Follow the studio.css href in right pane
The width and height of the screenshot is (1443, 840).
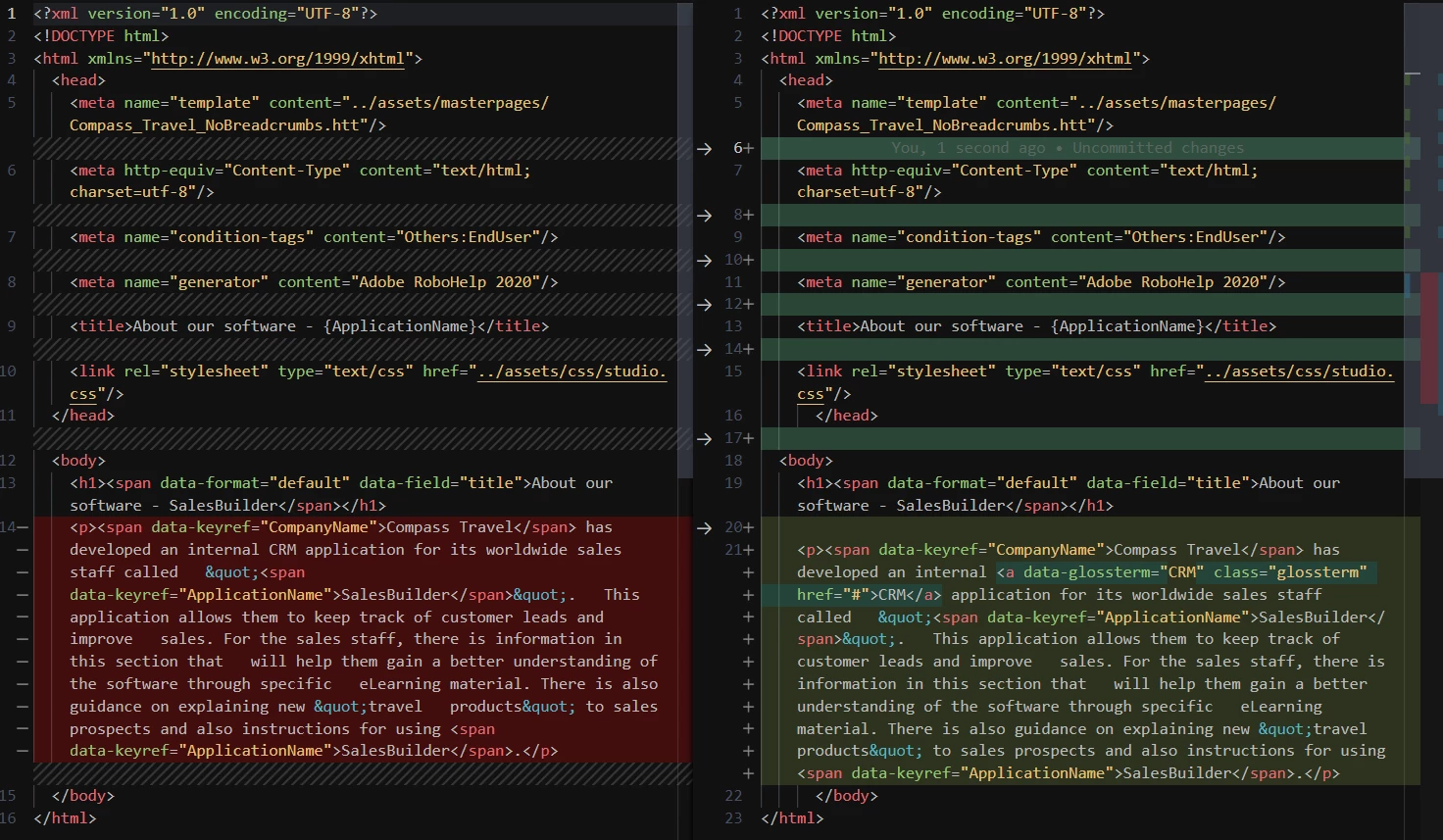[1299, 371]
